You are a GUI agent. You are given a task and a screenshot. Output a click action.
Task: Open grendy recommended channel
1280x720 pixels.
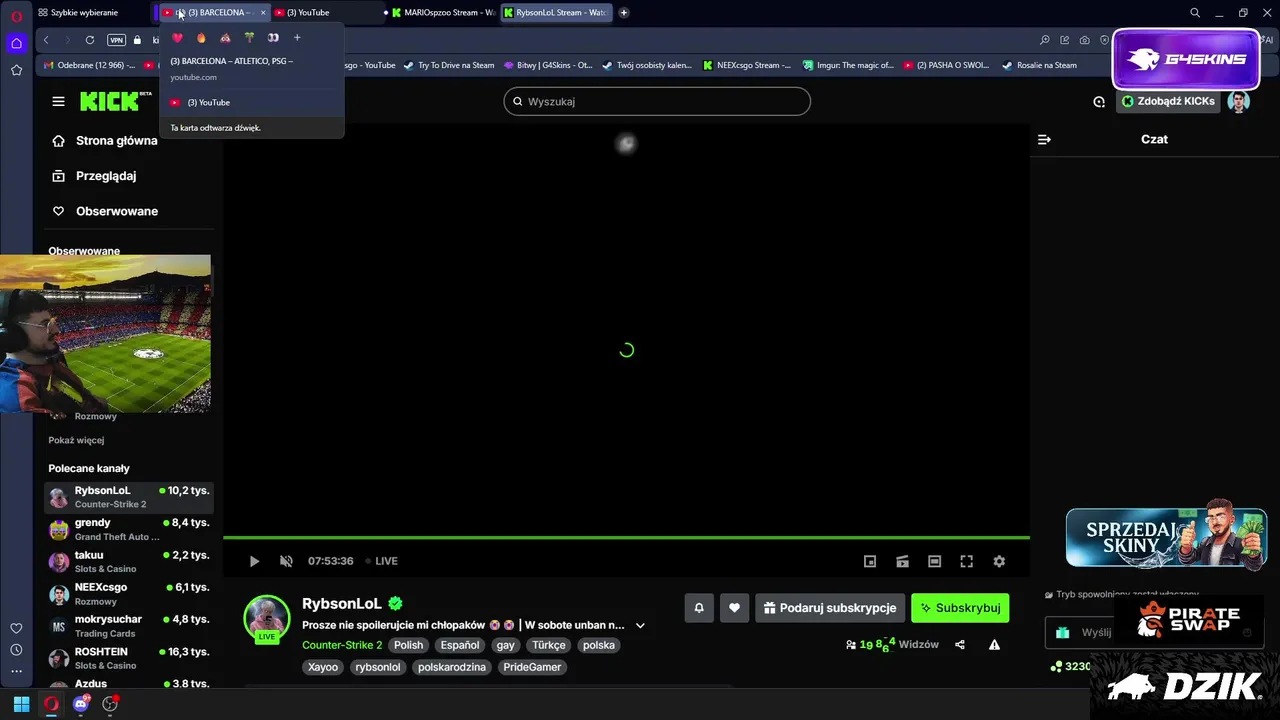pyautogui.click(x=128, y=529)
